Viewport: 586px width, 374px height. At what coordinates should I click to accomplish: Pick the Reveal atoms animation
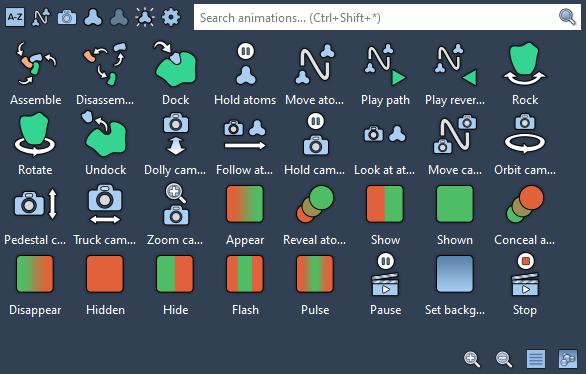[315, 204]
